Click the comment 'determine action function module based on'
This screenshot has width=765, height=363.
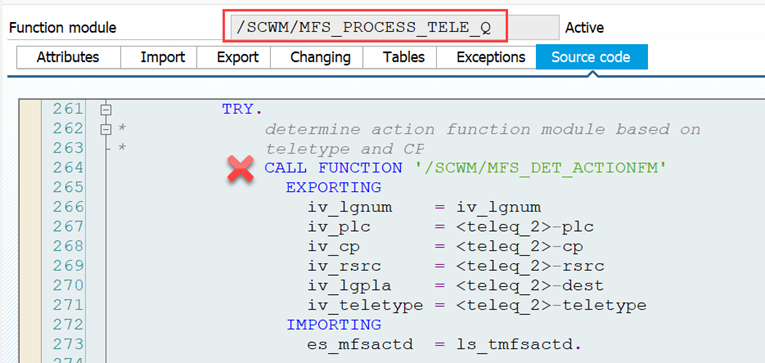click(x=483, y=129)
